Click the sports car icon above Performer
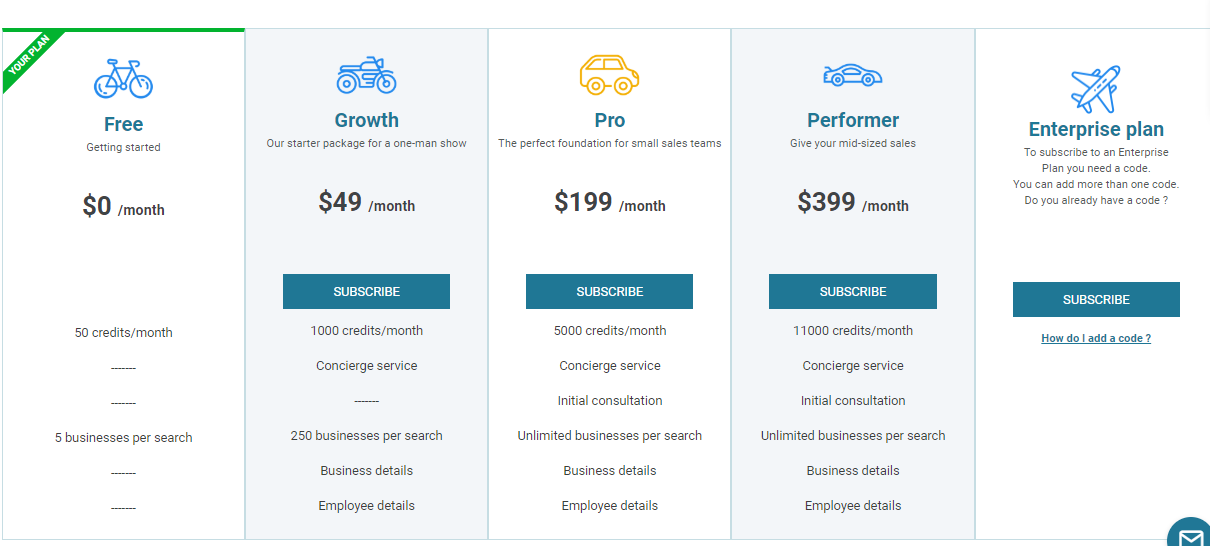This screenshot has width=1210, height=546. [853, 75]
